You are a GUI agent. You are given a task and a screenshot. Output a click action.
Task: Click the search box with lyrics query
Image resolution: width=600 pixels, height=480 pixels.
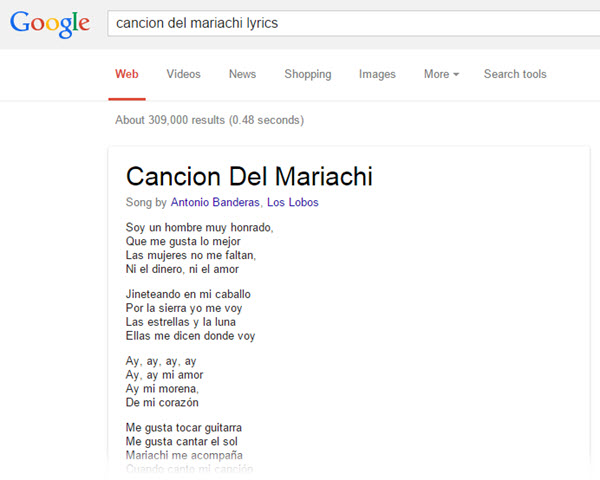click(354, 23)
